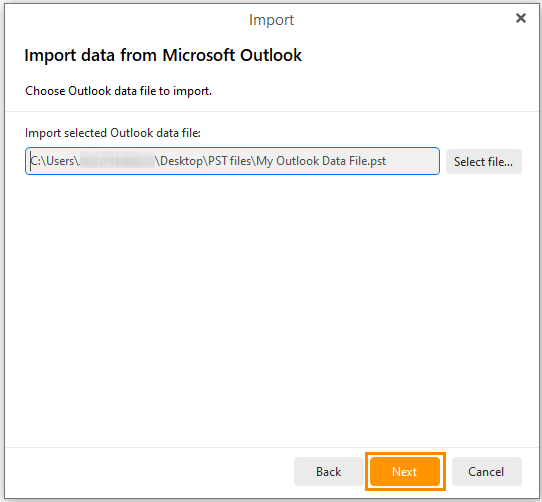The image size is (542, 502).
Task: Go Back to the previous import step
Action: tap(328, 472)
